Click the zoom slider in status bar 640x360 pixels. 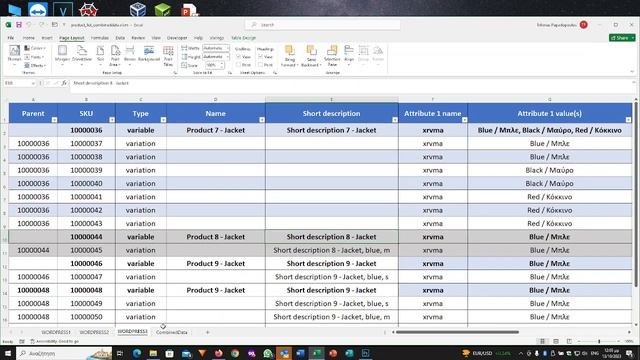[x=599, y=341]
